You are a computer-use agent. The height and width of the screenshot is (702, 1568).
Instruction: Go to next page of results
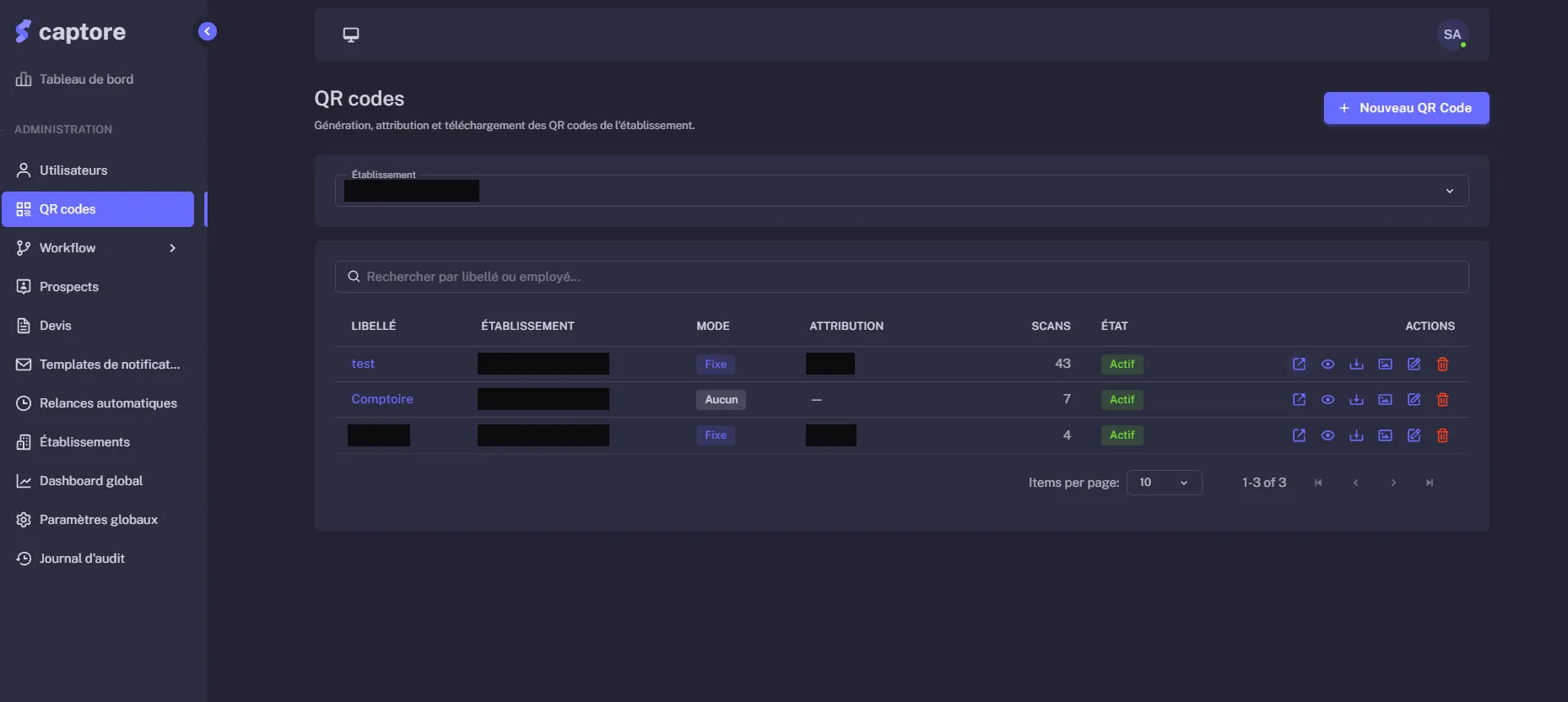[x=1393, y=483]
